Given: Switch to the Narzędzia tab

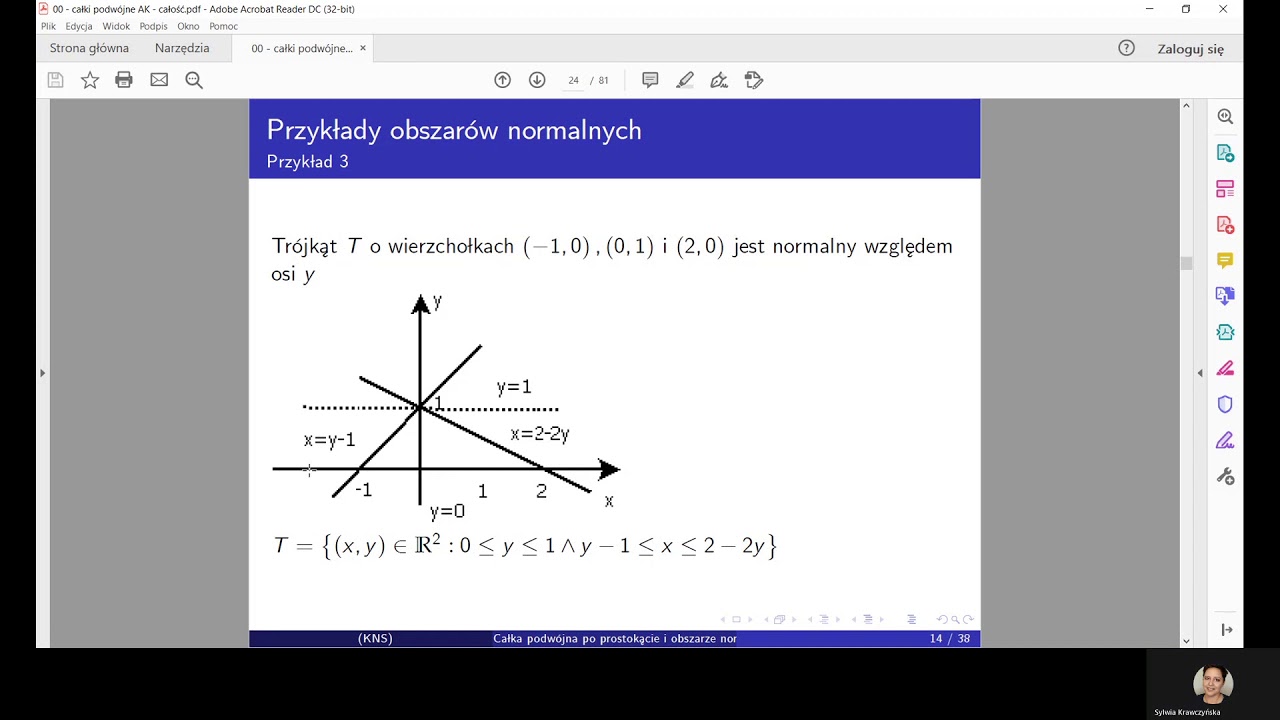Looking at the screenshot, I should 182,48.
